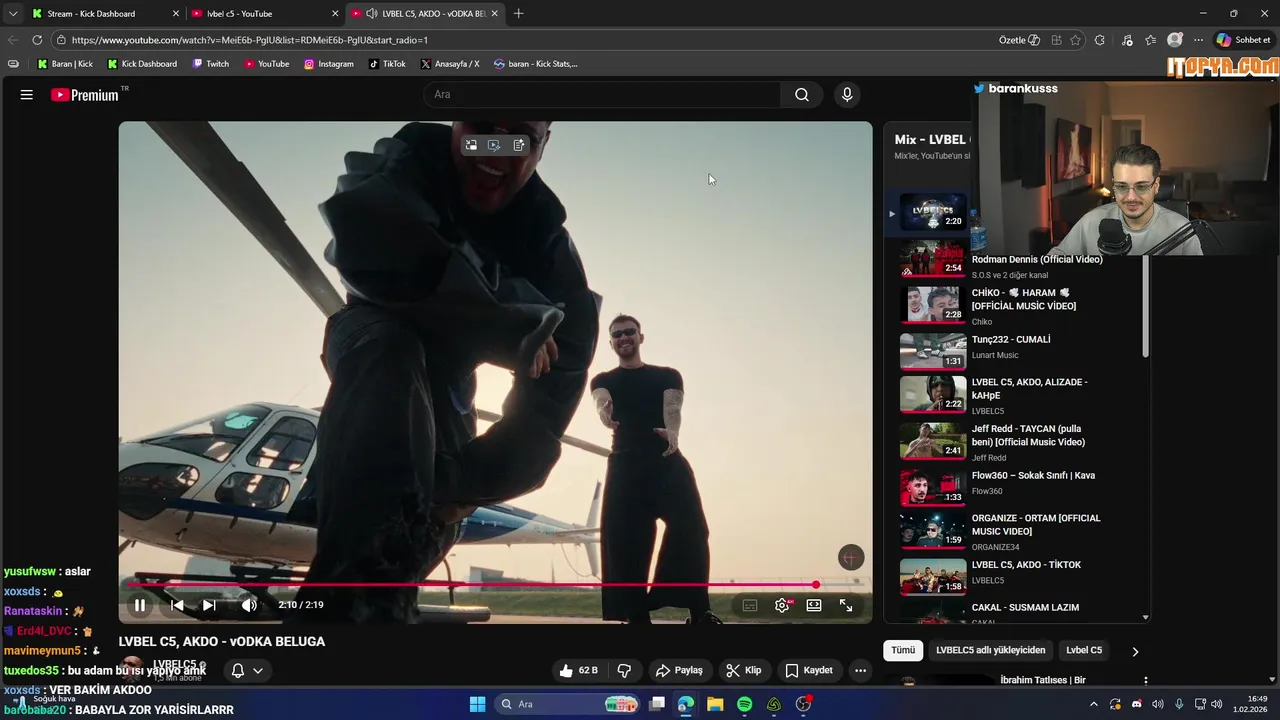Open the baran - Kick Stats bookmark
This screenshot has height=720, width=1280.
point(536,64)
